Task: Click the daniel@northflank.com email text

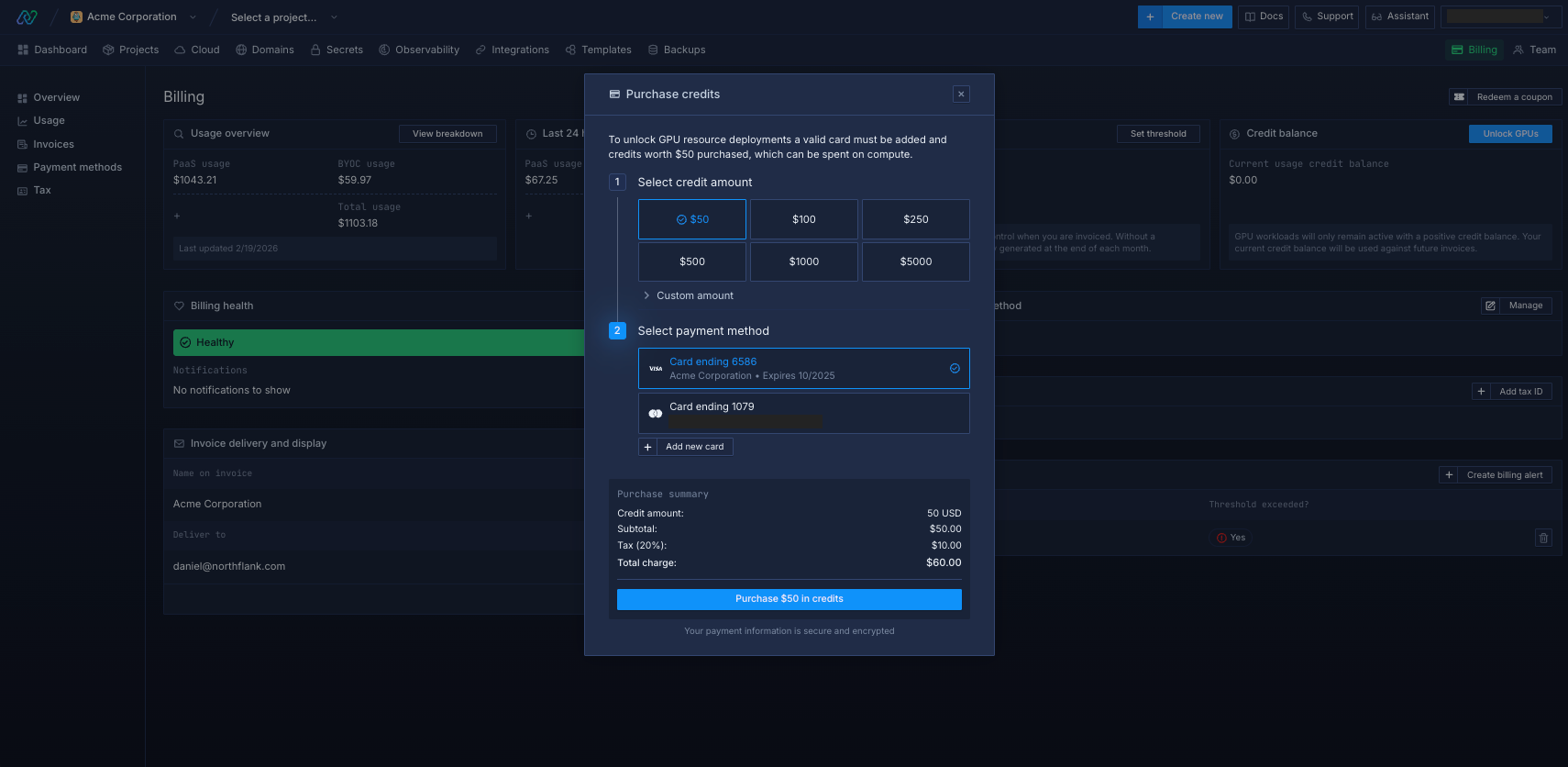Action: (229, 566)
